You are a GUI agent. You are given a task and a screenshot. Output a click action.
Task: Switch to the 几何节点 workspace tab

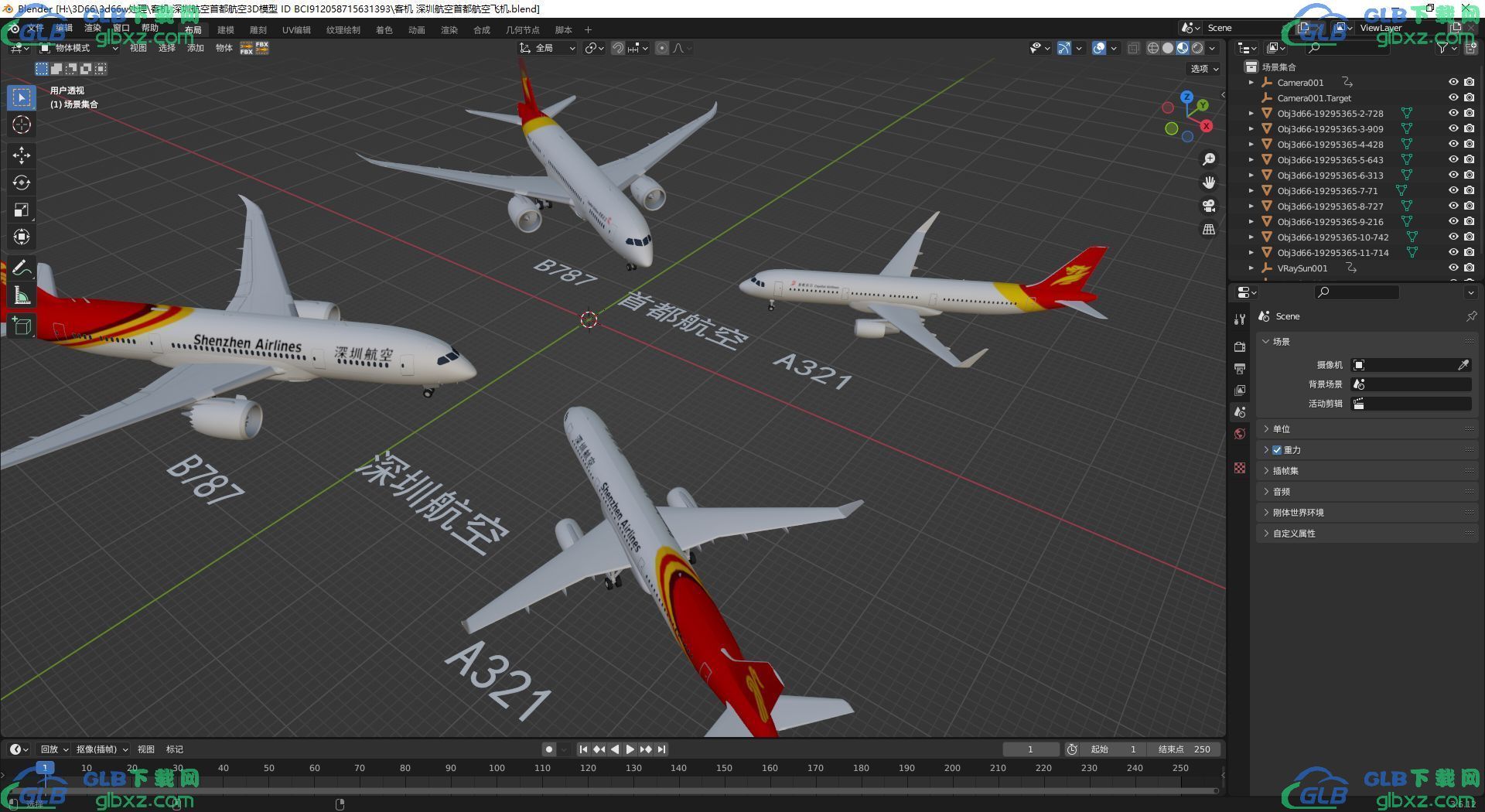(x=522, y=30)
